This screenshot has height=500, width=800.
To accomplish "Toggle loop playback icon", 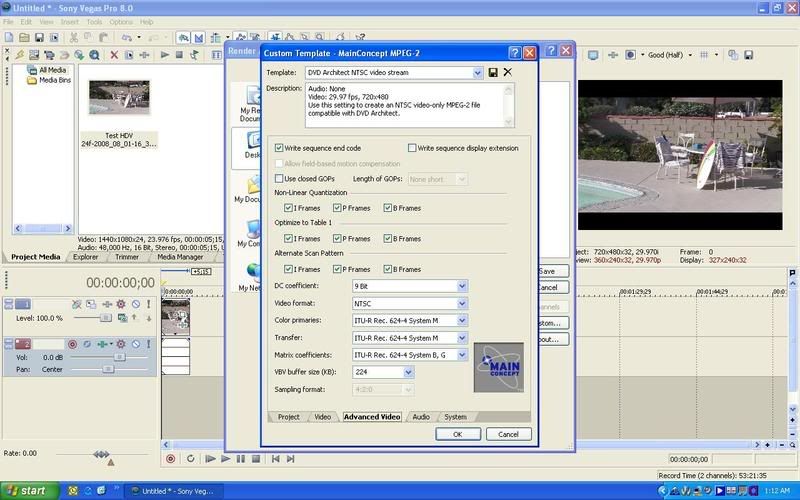I will pos(190,459).
